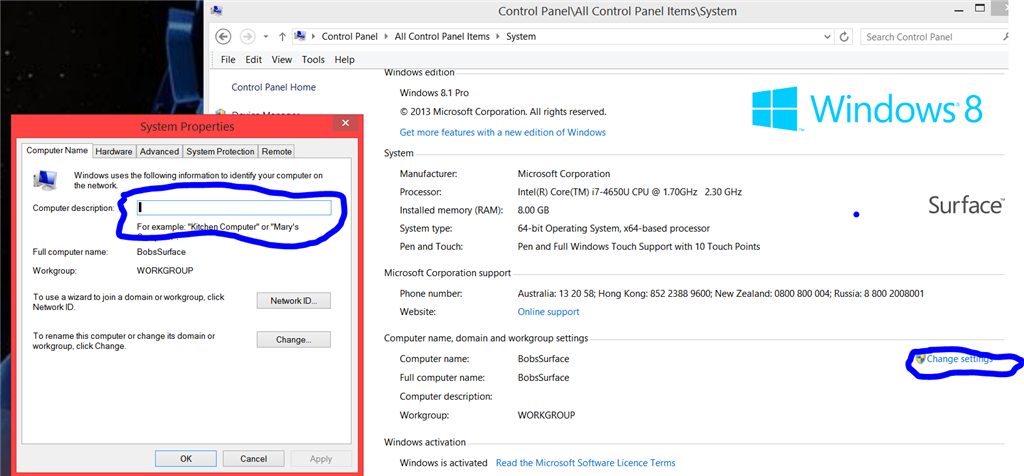
Task: Go back with the Control Panel back arrow
Action: pyautogui.click(x=223, y=37)
